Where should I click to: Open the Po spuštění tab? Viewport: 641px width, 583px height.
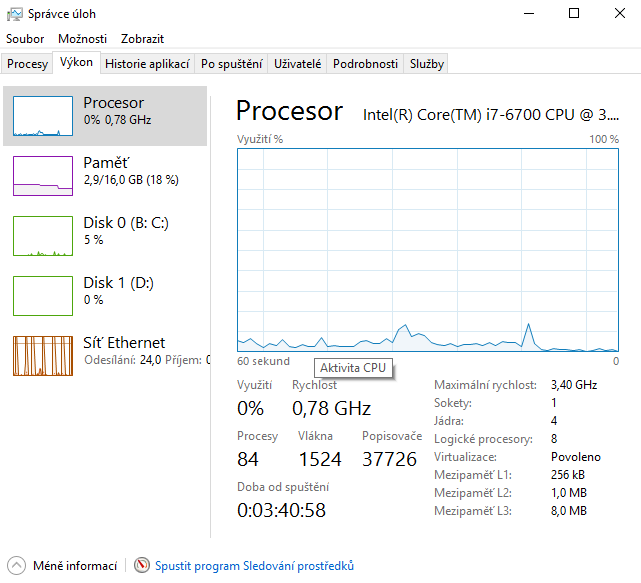point(231,64)
